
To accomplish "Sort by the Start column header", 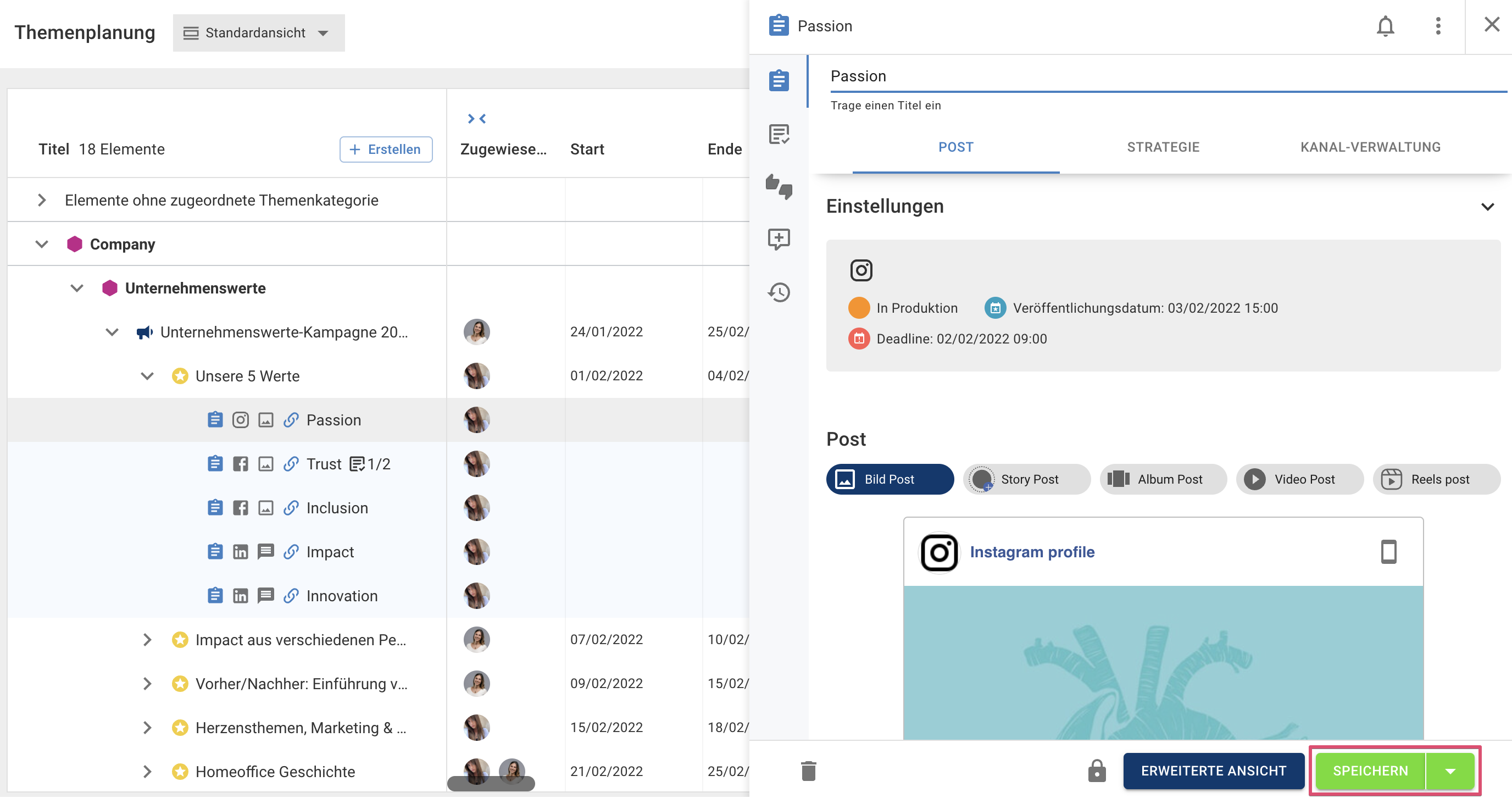I will (x=587, y=149).
